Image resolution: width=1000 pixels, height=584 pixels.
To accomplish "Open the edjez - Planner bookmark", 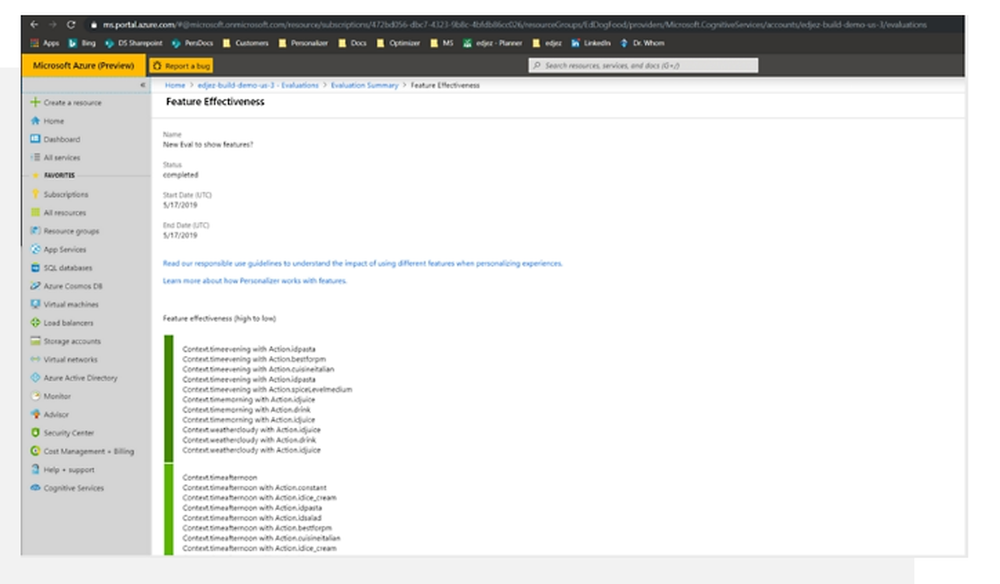I will [492, 43].
